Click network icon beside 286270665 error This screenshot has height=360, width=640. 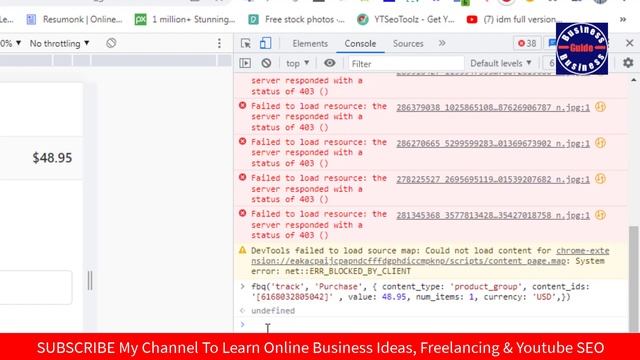point(600,143)
